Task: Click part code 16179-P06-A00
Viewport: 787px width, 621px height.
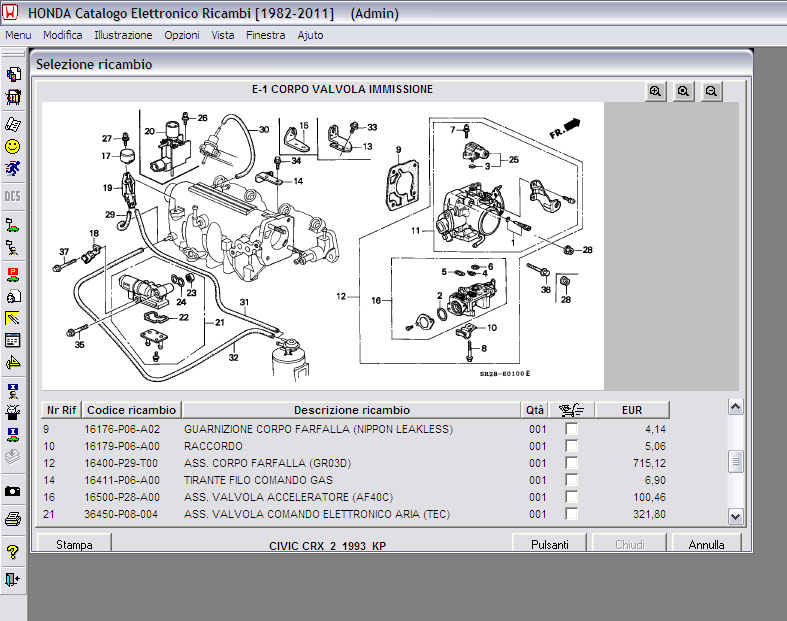Action: pyautogui.click(x=122, y=446)
